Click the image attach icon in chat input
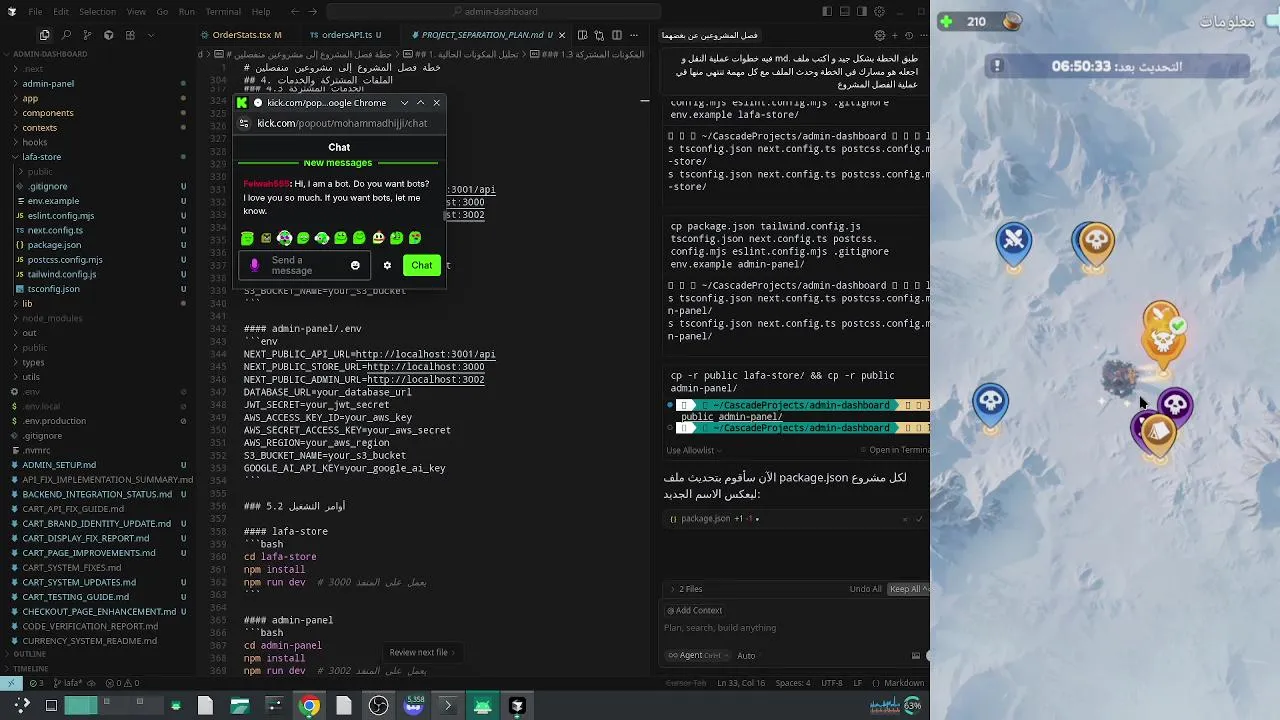This screenshot has width=1280, height=720. [x=915, y=656]
